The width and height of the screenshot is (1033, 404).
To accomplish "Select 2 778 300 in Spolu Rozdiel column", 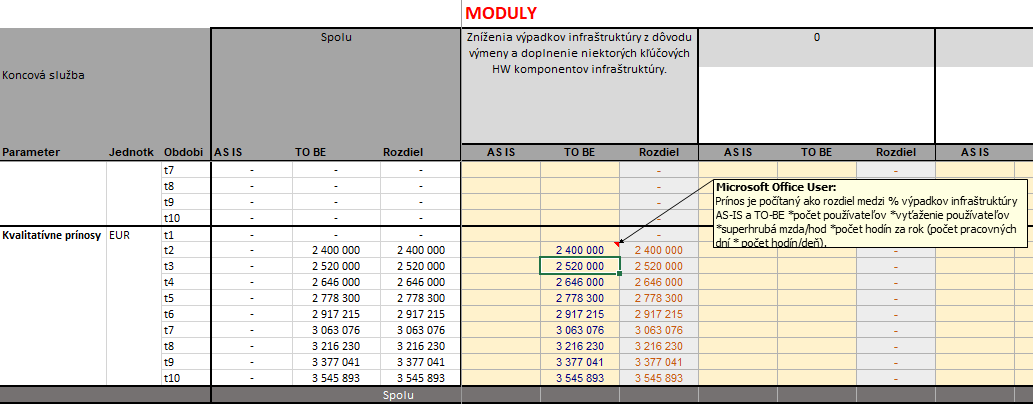I will pyautogui.click(x=421, y=298).
